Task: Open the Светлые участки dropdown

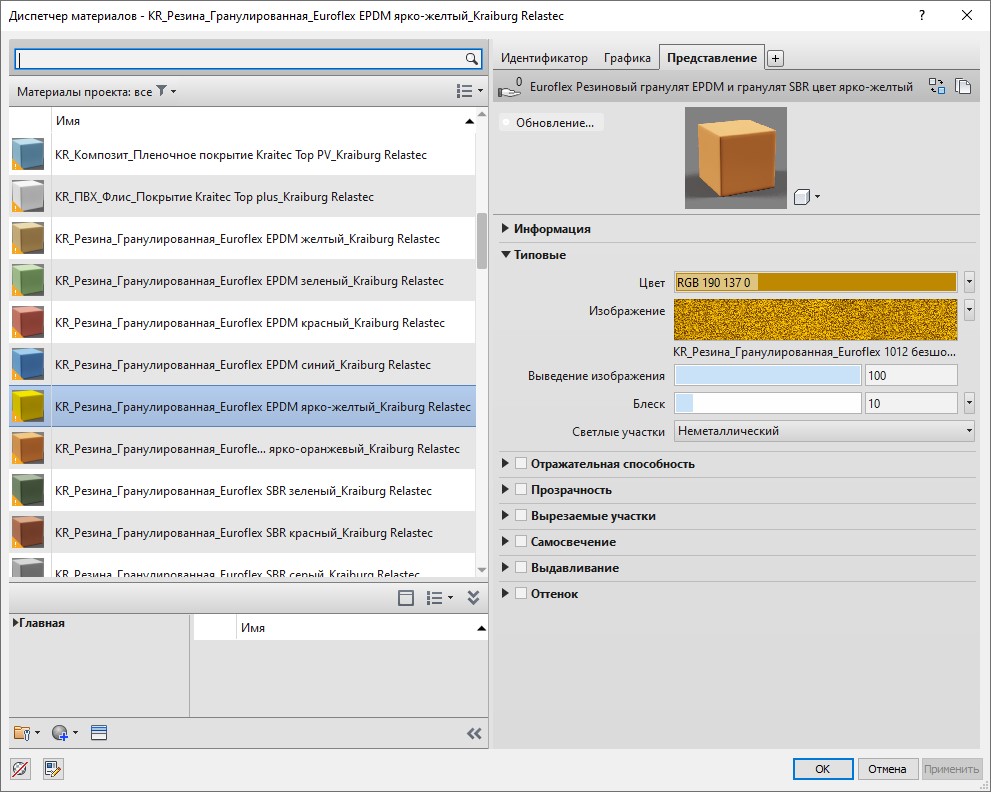Action: 824,431
